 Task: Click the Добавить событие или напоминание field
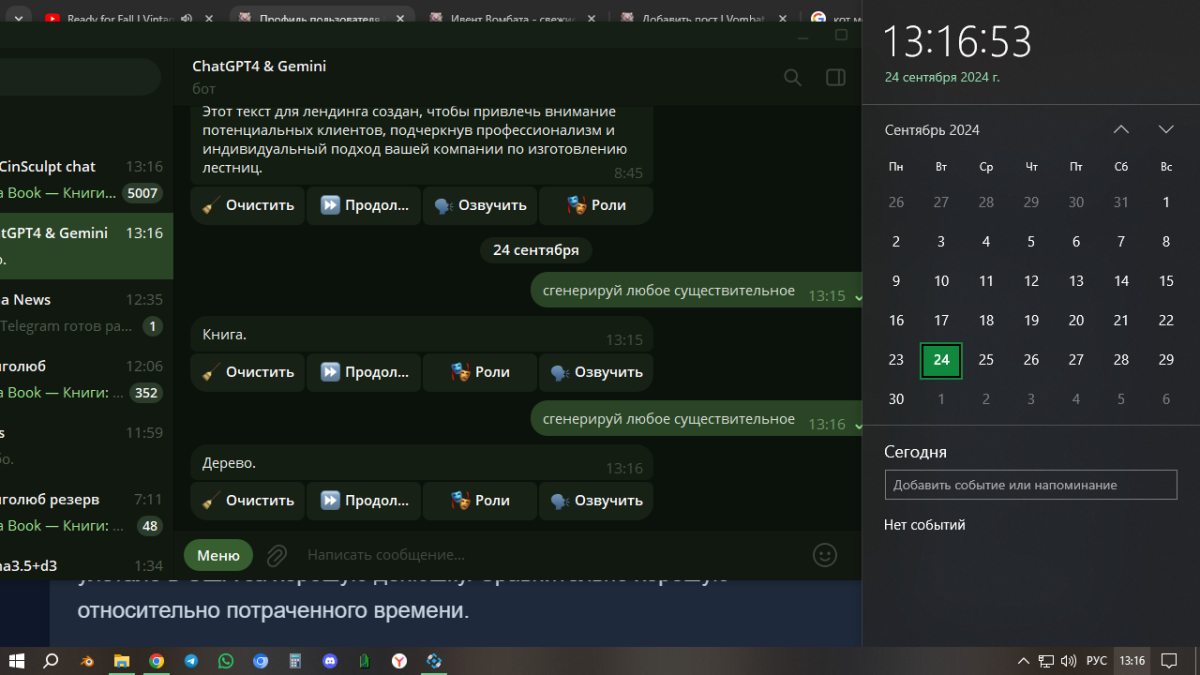[x=1031, y=485]
